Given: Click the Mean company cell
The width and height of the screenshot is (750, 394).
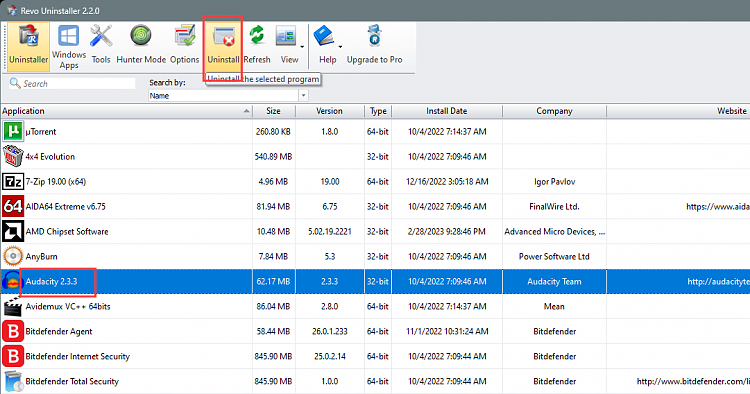Looking at the screenshot, I should (554, 306).
